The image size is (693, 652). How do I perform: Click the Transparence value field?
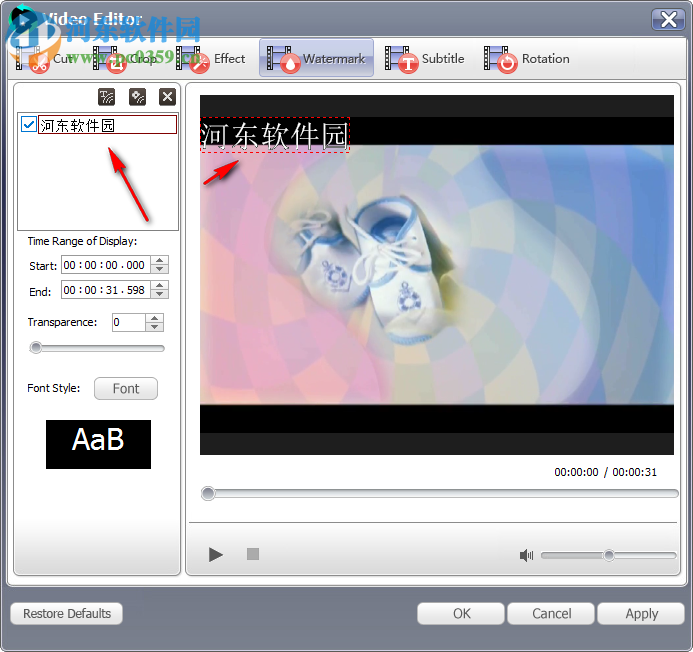pyautogui.click(x=129, y=322)
